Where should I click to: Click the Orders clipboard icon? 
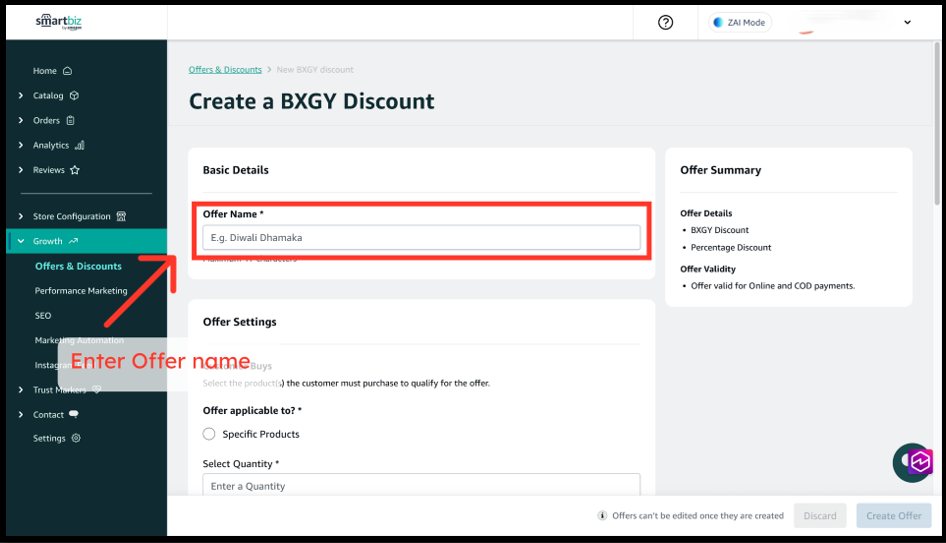tap(70, 121)
